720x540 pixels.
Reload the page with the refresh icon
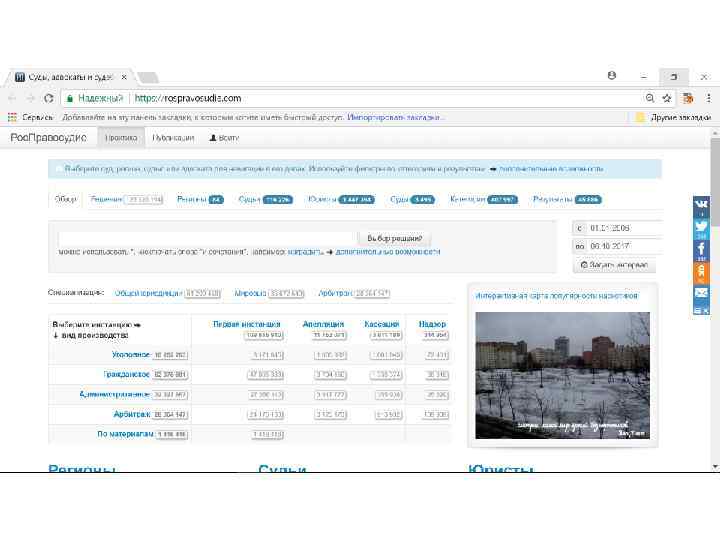(x=49, y=98)
